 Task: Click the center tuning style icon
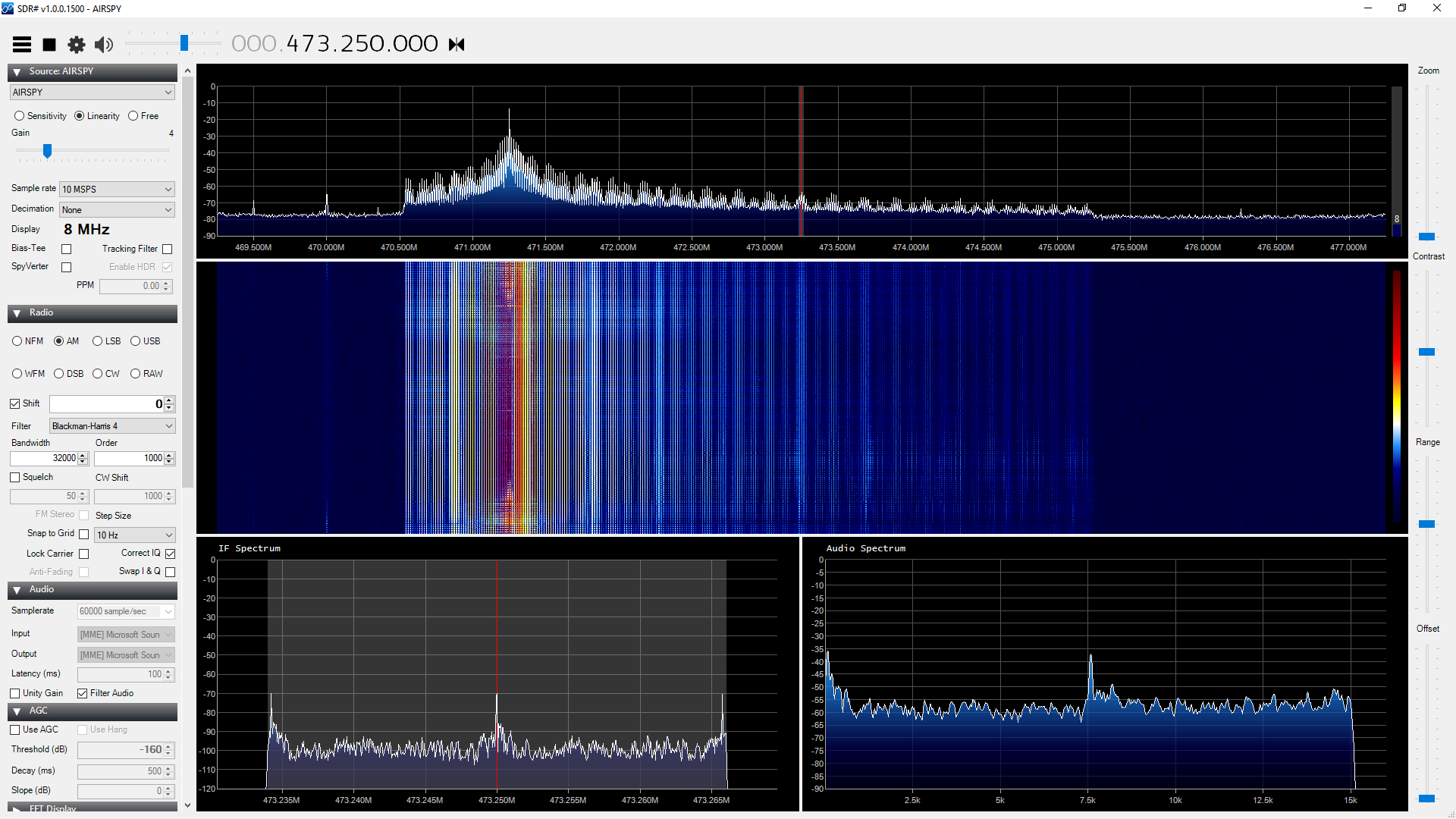click(457, 45)
